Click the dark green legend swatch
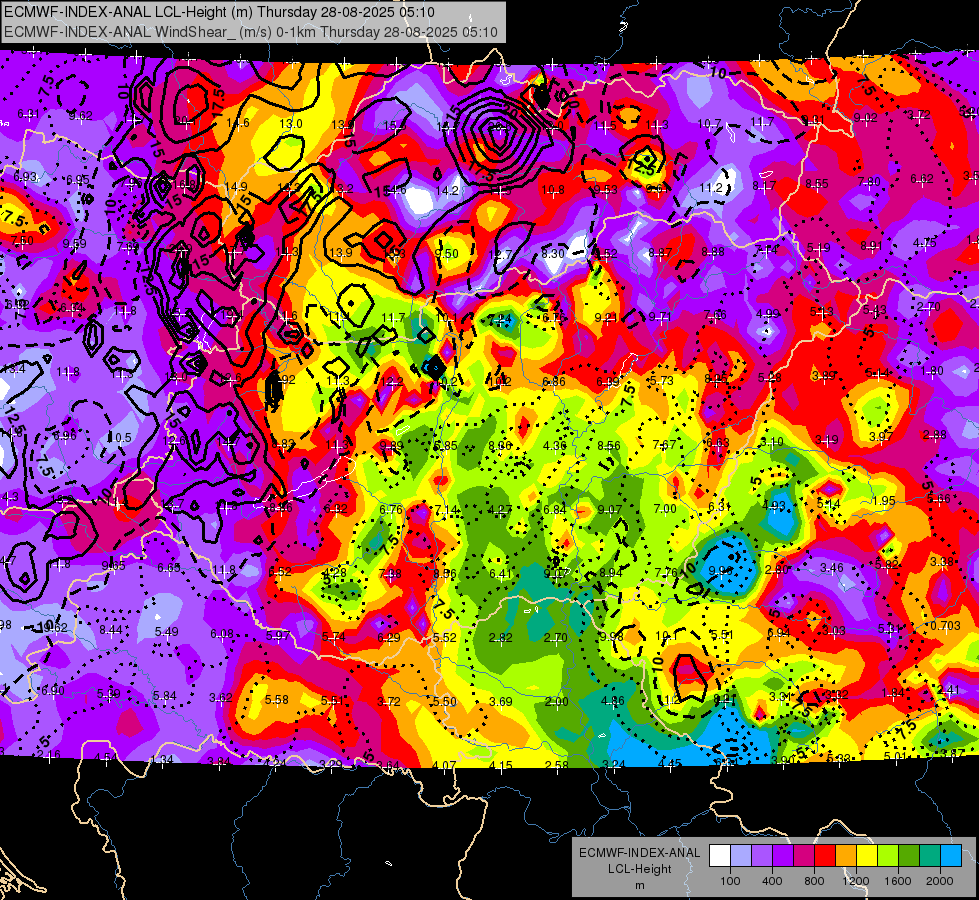This screenshot has height=900, width=979. tap(909, 856)
